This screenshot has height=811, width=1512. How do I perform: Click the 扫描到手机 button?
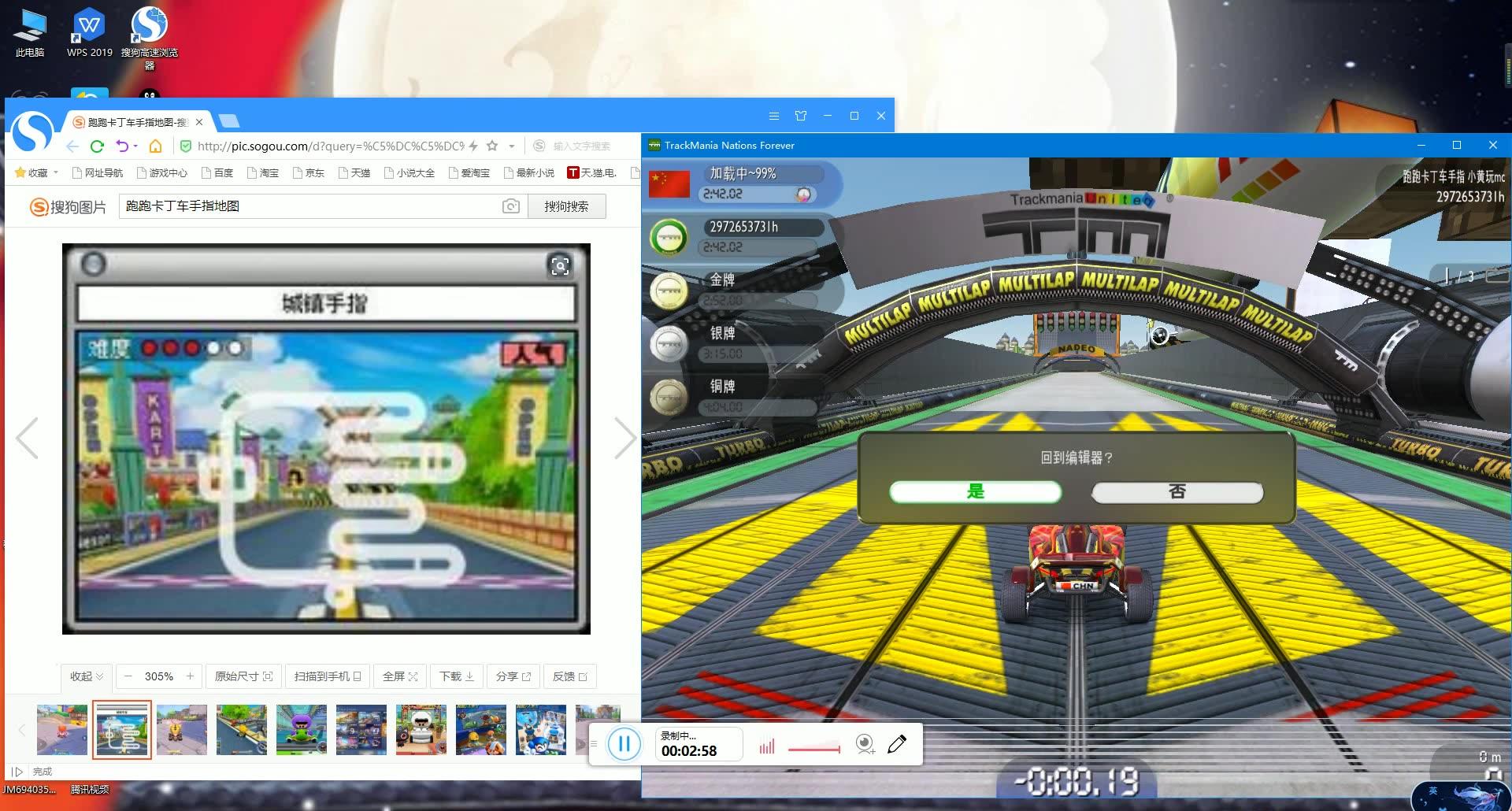(x=328, y=676)
